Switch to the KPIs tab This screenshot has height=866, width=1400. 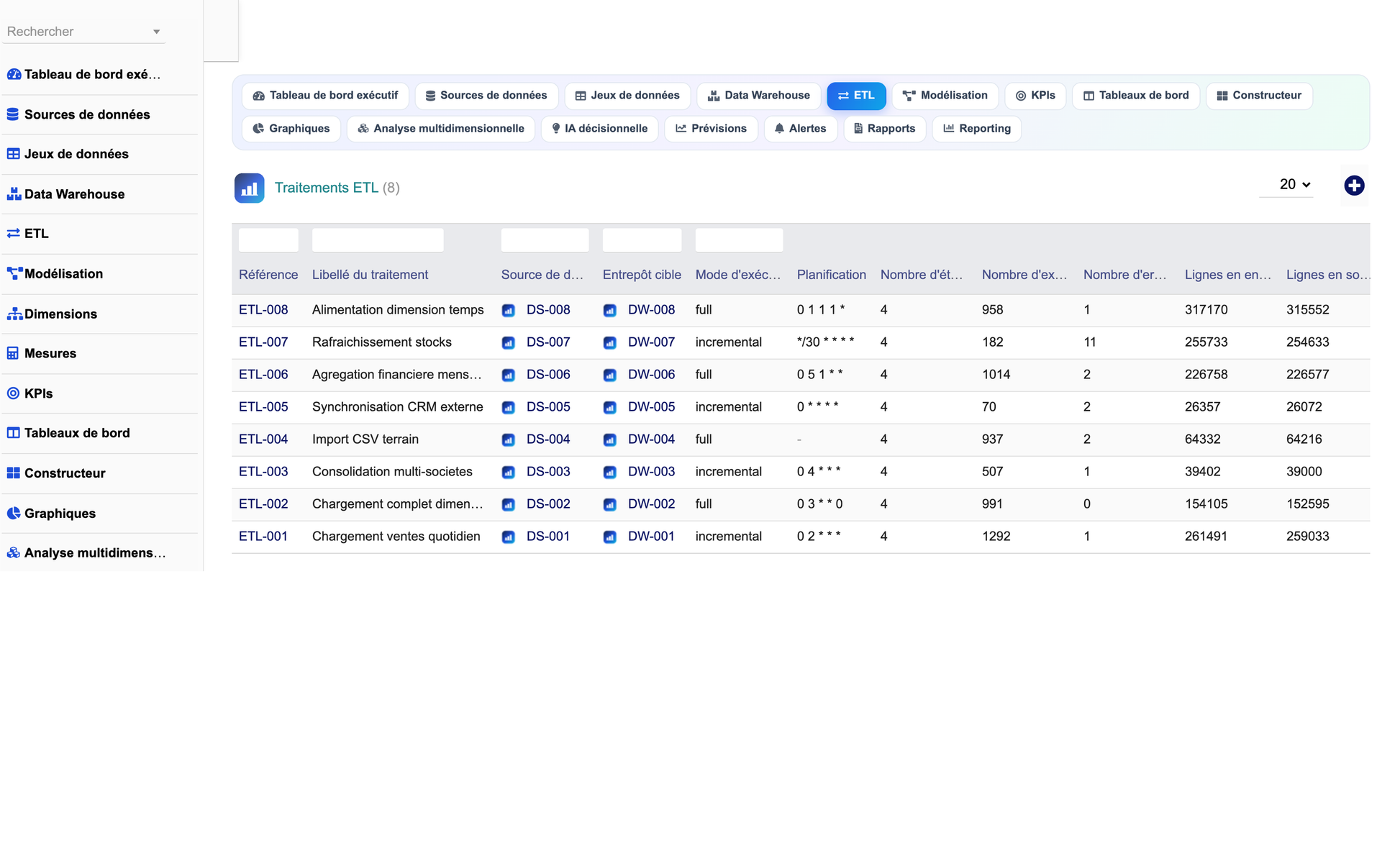point(1035,96)
